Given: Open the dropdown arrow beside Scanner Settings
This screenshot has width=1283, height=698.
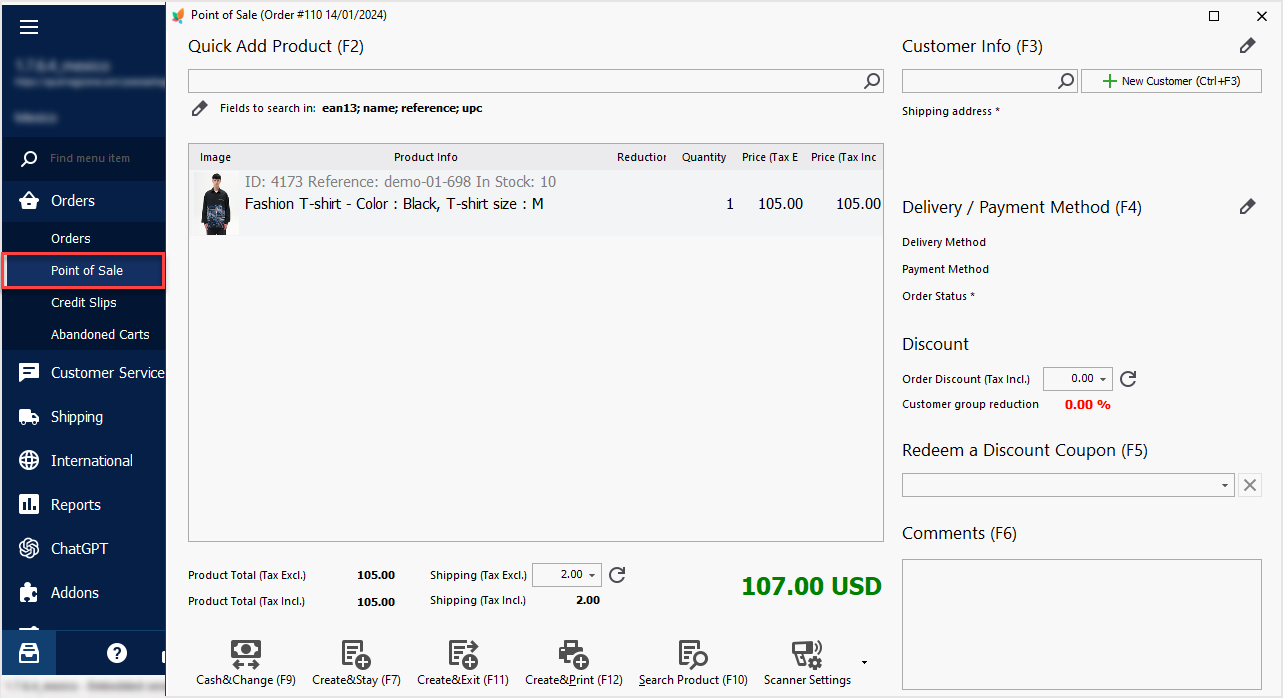Looking at the screenshot, I should click(864, 662).
